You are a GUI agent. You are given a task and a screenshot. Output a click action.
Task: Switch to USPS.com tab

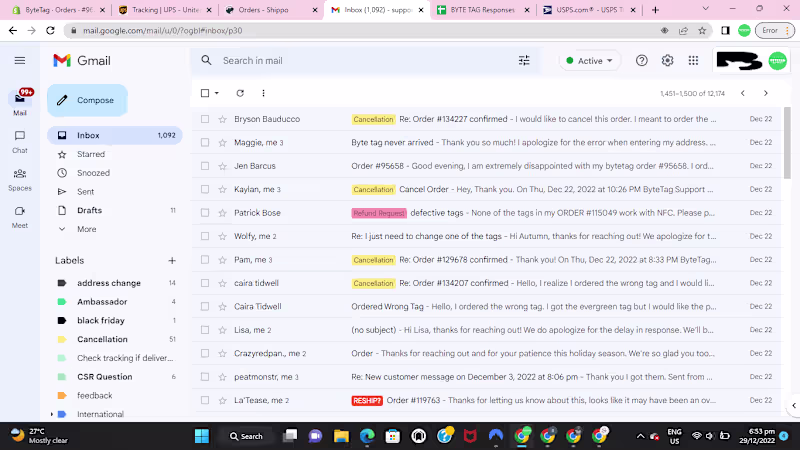pos(589,10)
